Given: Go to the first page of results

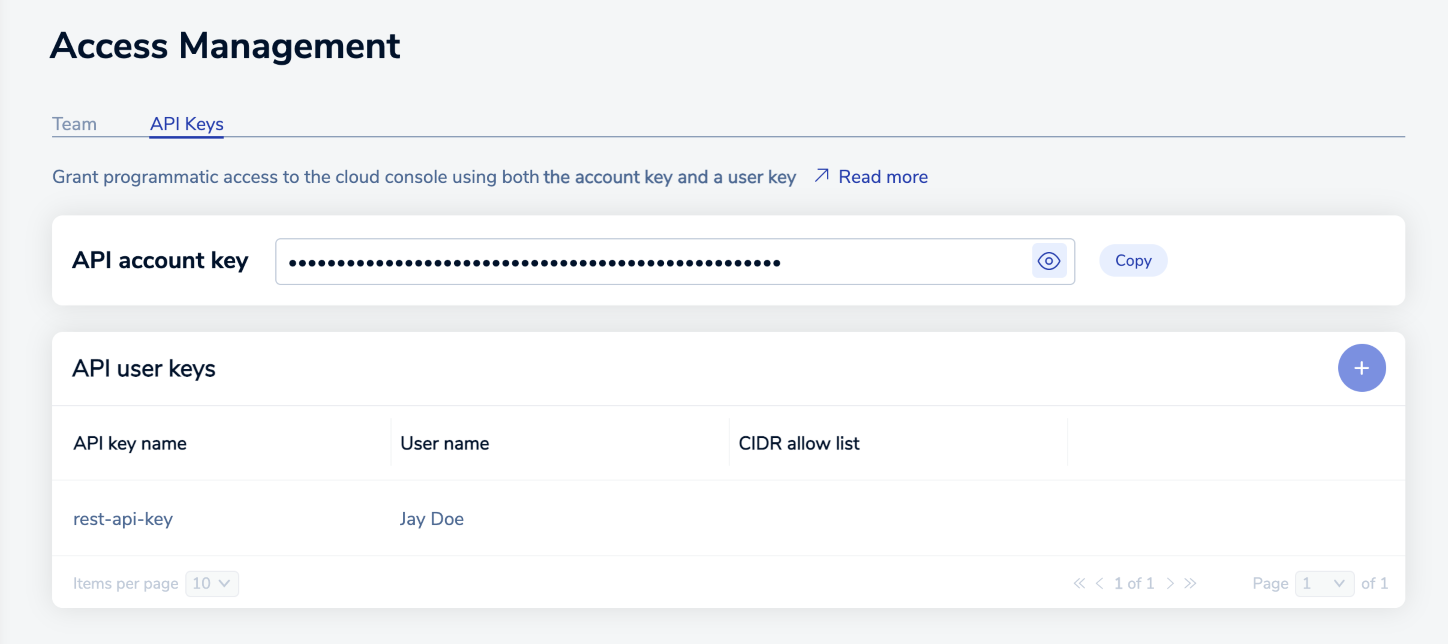Looking at the screenshot, I should [1079, 583].
